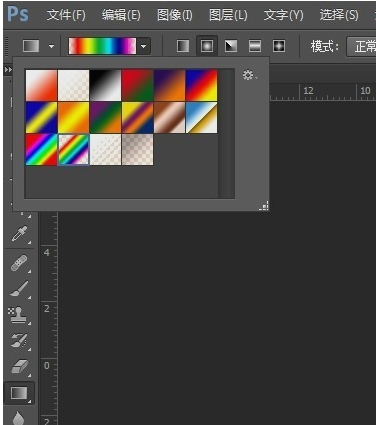Screen dimensions: 376x425
Task: Select the Clone Stamp tool
Action: tap(17, 315)
